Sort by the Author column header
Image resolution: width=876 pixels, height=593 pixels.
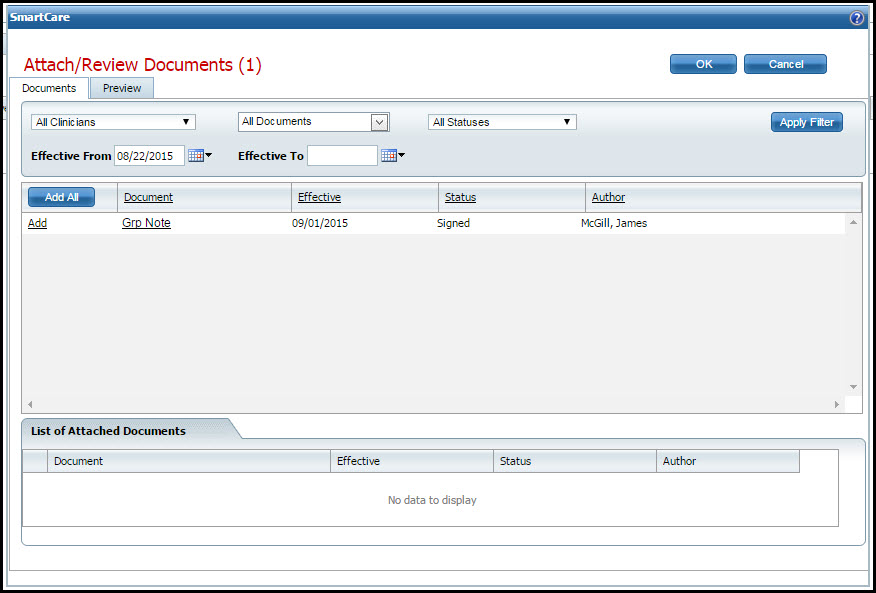[x=608, y=197]
